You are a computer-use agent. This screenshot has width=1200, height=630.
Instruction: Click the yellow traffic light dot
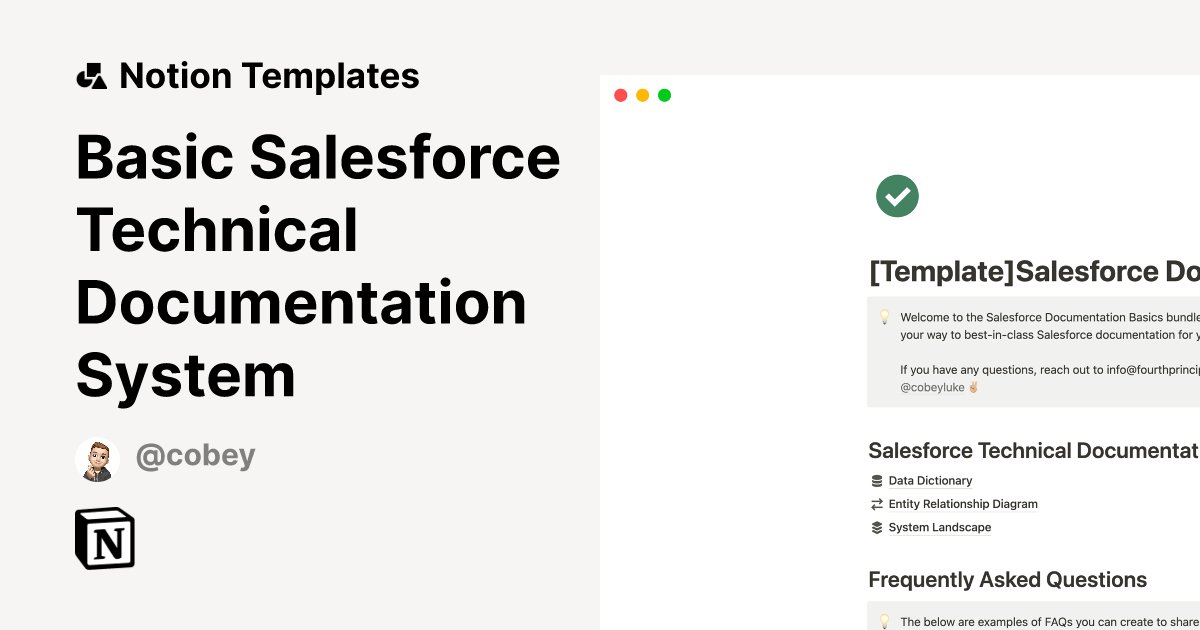pyautogui.click(x=642, y=95)
